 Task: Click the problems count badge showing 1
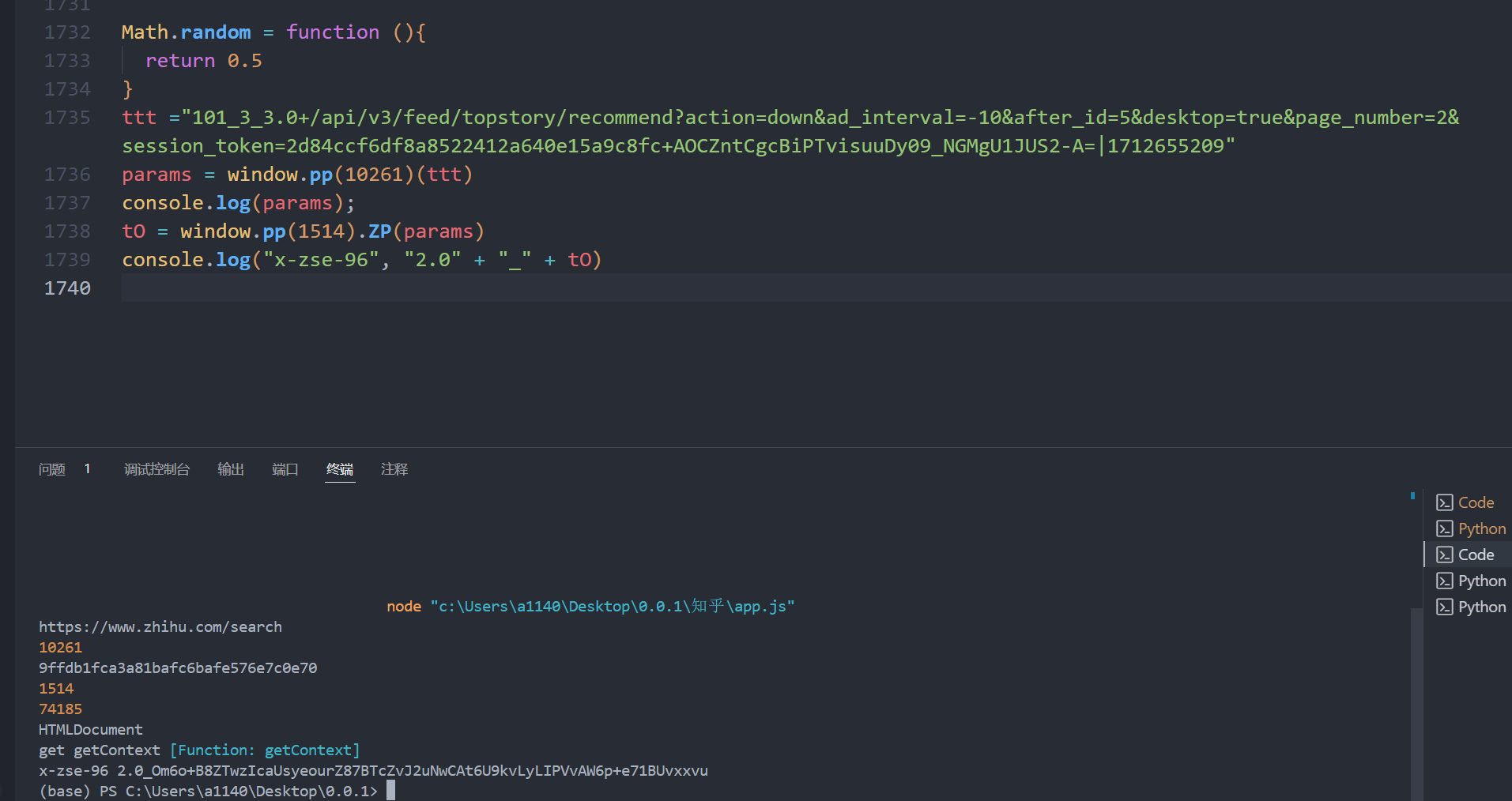click(x=87, y=469)
